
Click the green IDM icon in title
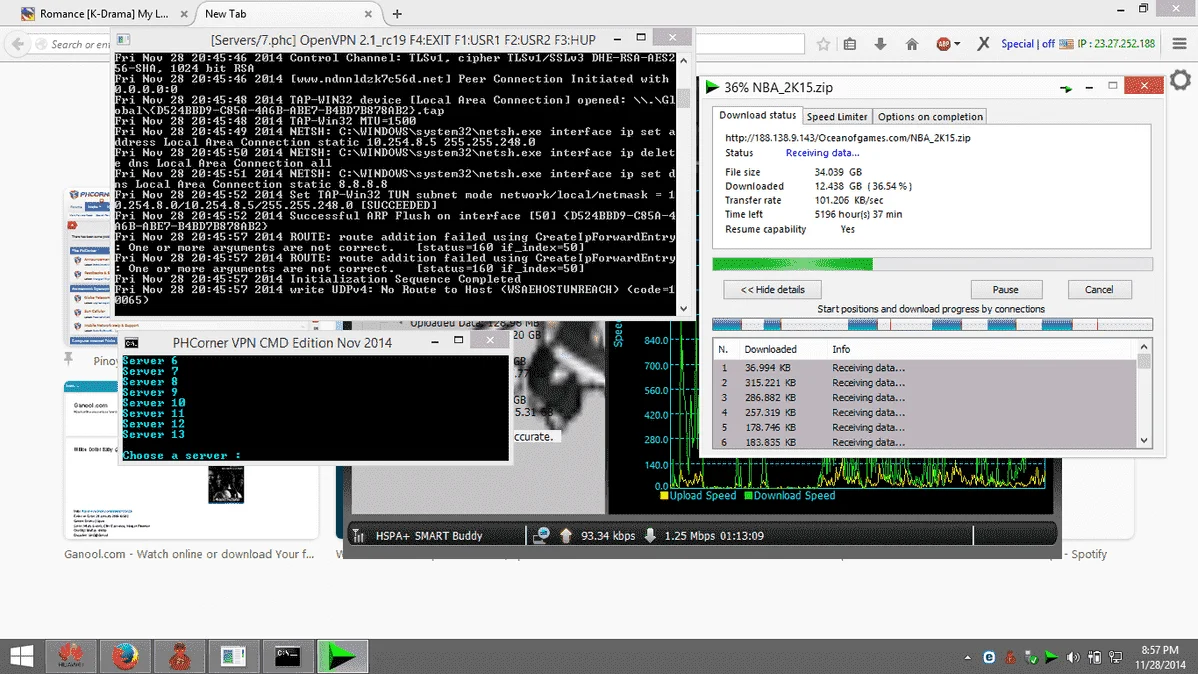pyautogui.click(x=712, y=87)
